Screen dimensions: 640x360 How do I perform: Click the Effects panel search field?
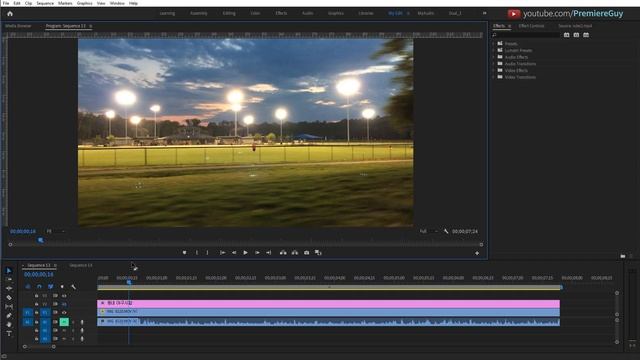pos(526,35)
